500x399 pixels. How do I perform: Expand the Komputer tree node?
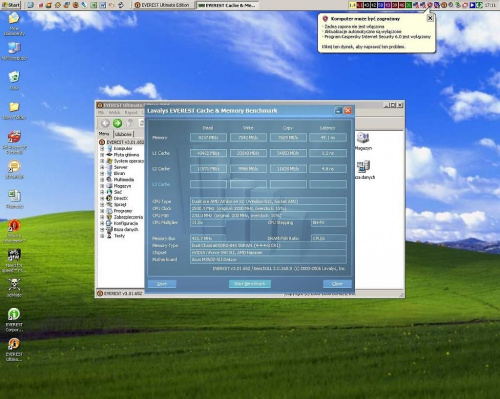[x=102, y=149]
